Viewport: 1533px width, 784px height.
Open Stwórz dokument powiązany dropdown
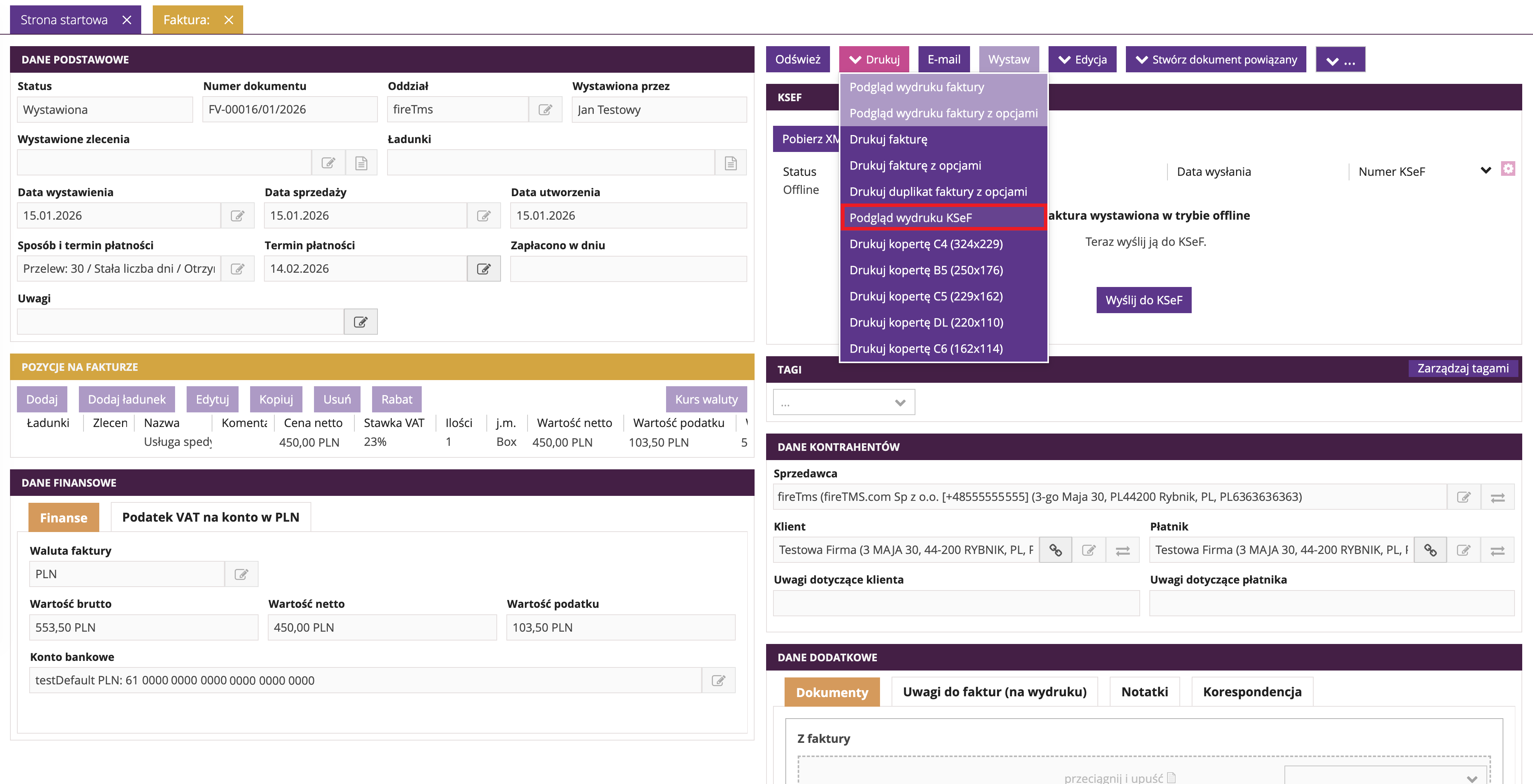1216,60
